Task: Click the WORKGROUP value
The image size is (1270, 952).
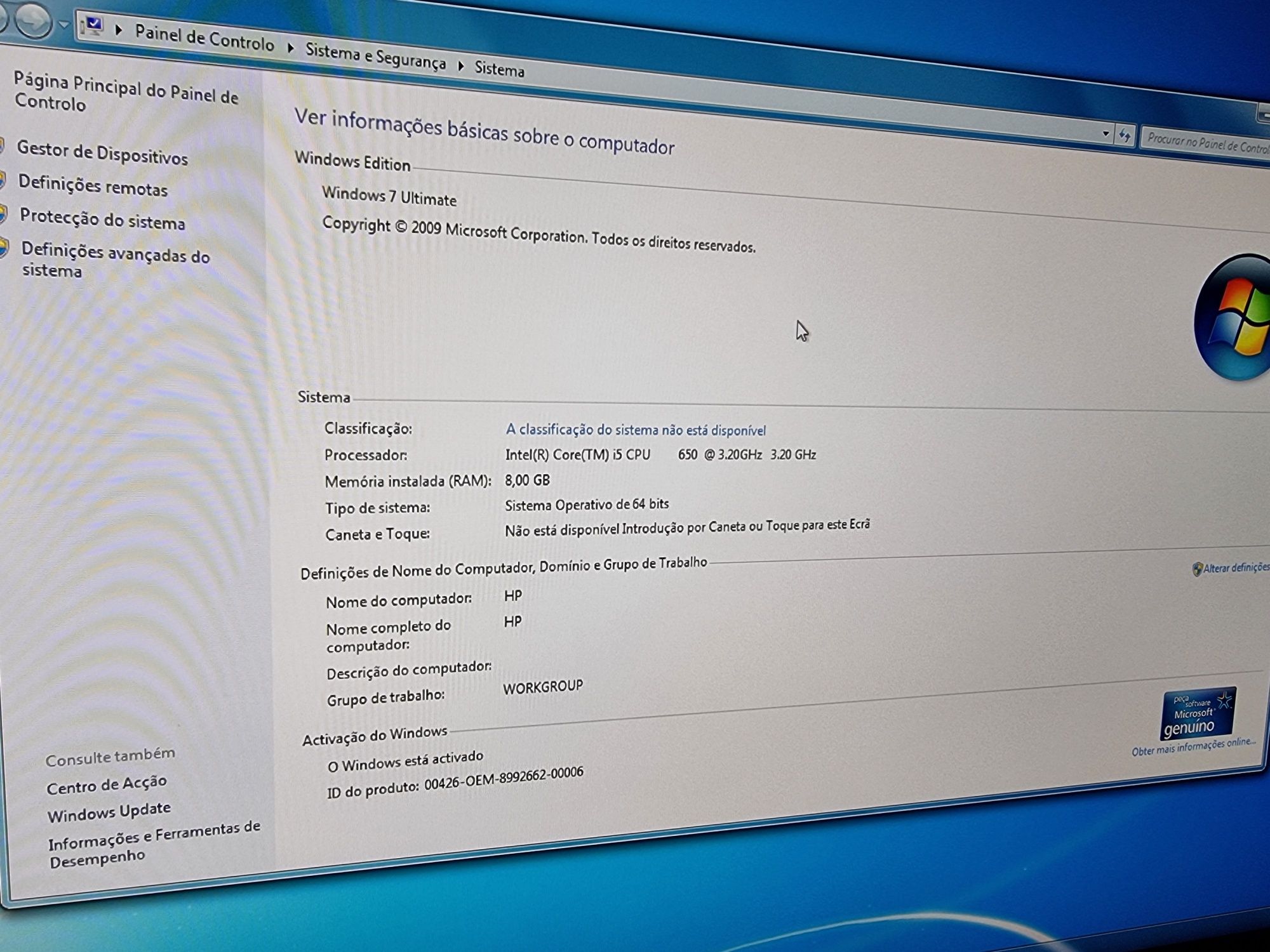Action: 543,687
